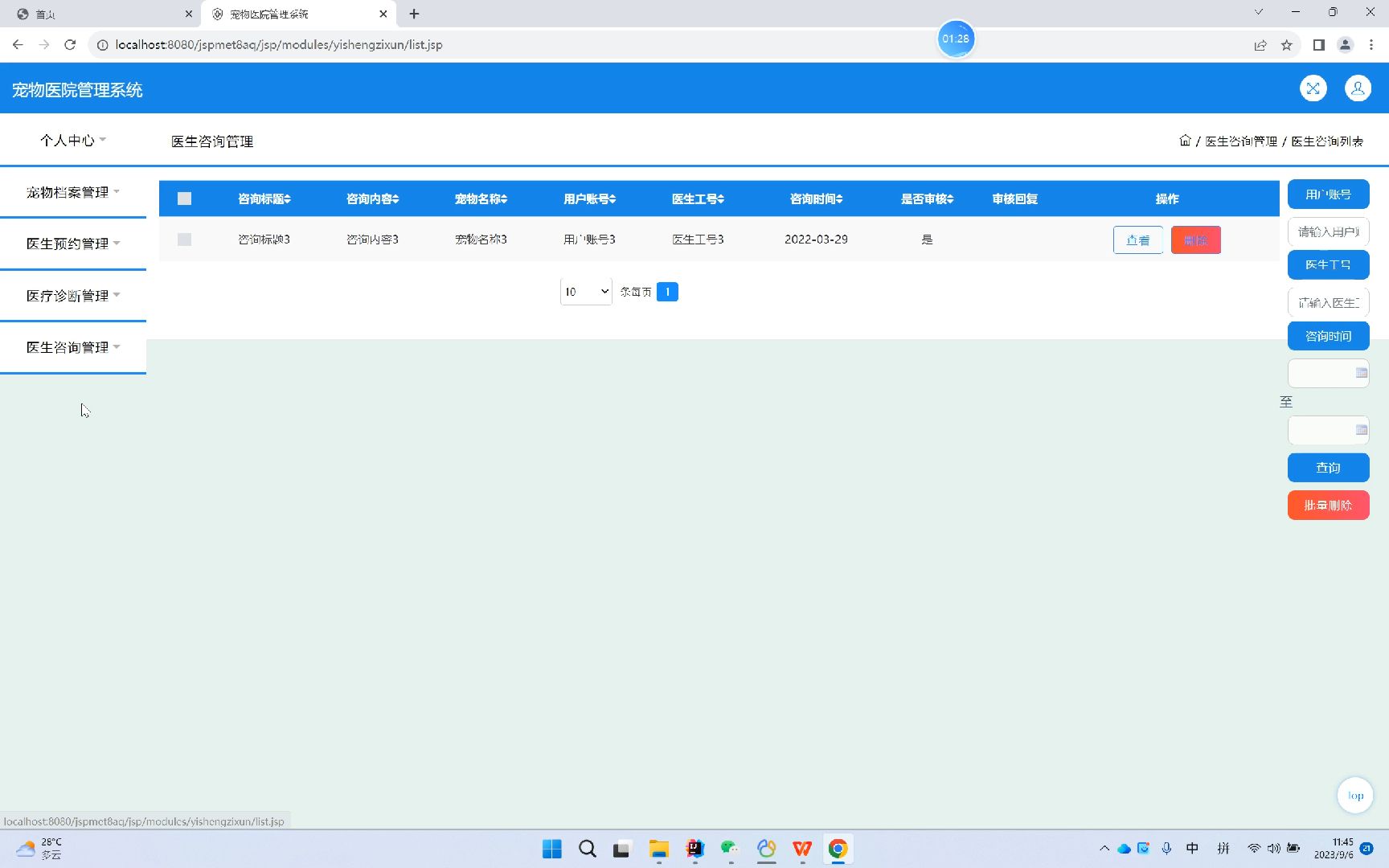This screenshot has height=868, width=1389.
Task: Open Chrome profile avatar
Action: coord(1345,45)
